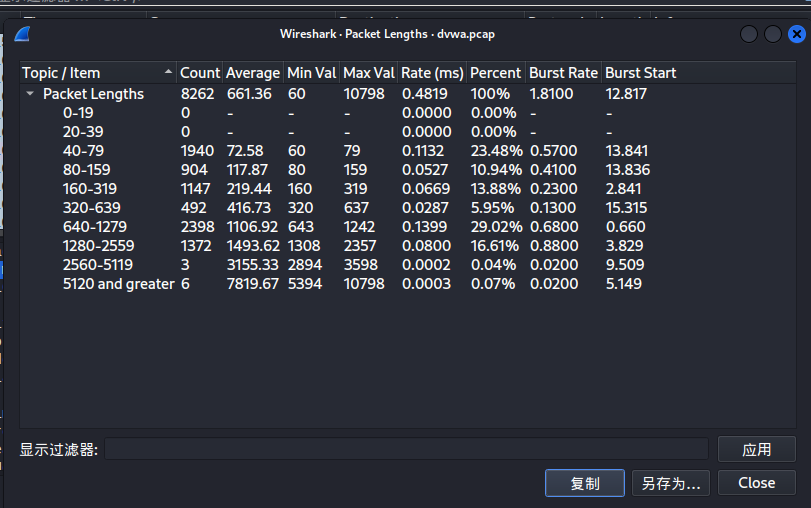Select the 160-319 length row
Image resolution: width=811 pixels, height=508 pixels.
pyautogui.click(x=408, y=189)
